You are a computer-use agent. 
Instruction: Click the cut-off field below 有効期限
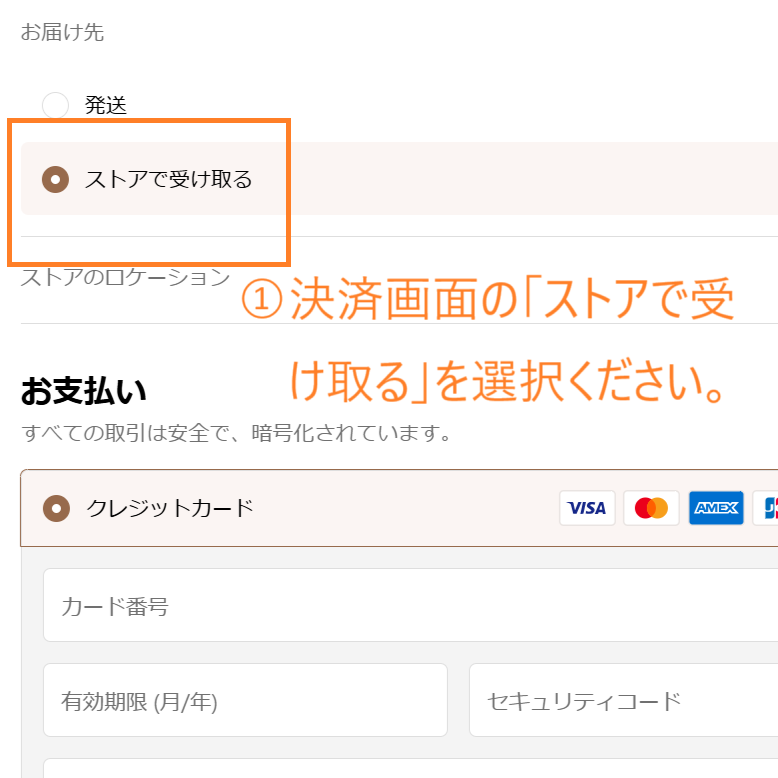pyautogui.click(x=410, y=768)
